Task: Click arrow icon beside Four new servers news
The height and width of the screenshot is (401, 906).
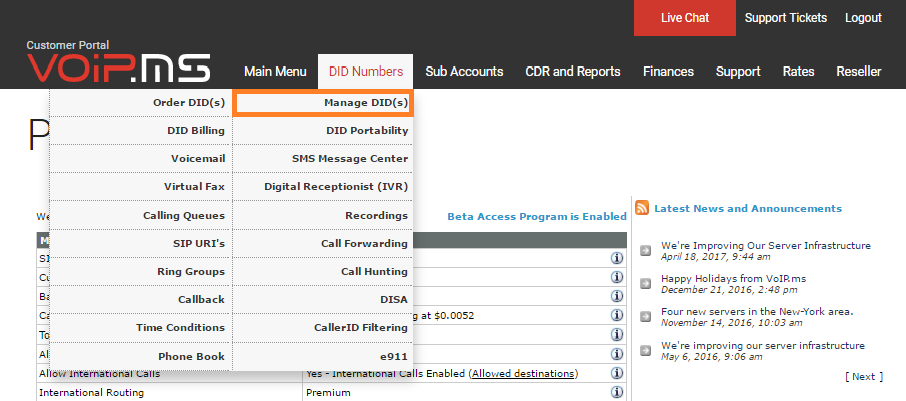Action: click(x=645, y=317)
